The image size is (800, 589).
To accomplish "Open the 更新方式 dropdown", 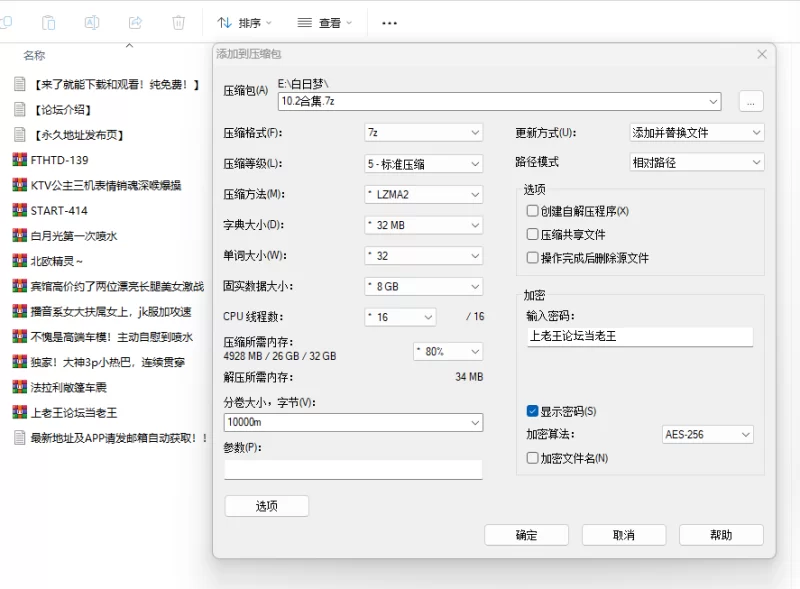I will click(696, 132).
